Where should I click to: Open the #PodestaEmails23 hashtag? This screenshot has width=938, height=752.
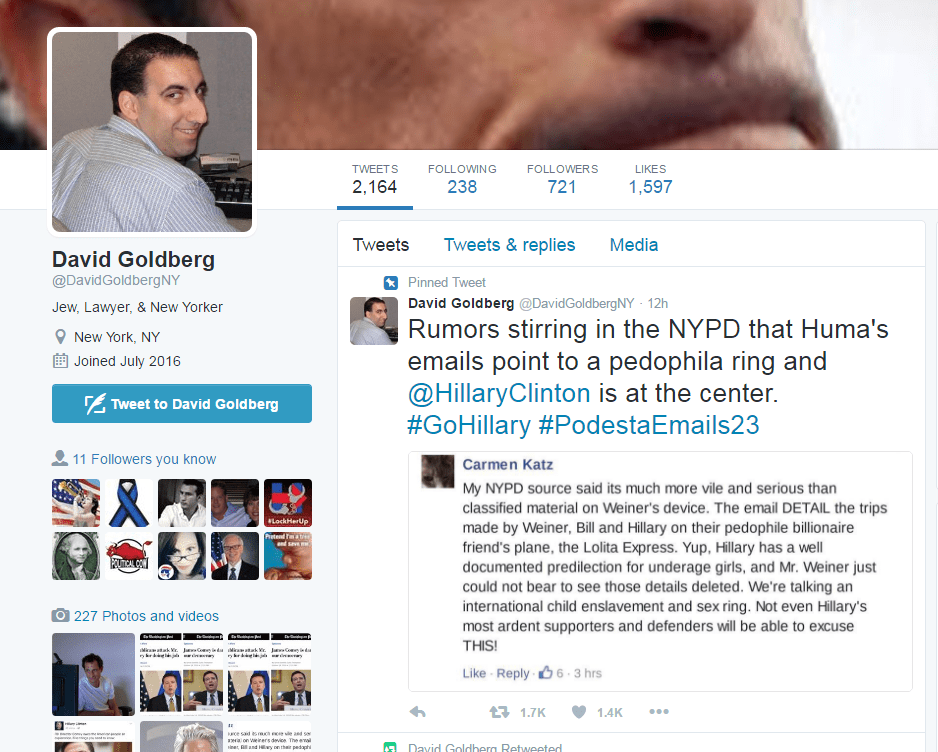(x=648, y=425)
